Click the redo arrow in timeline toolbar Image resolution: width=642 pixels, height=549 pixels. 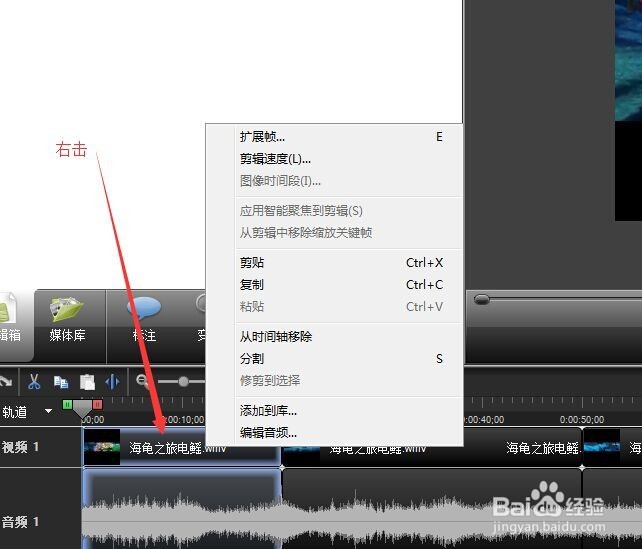[5, 382]
